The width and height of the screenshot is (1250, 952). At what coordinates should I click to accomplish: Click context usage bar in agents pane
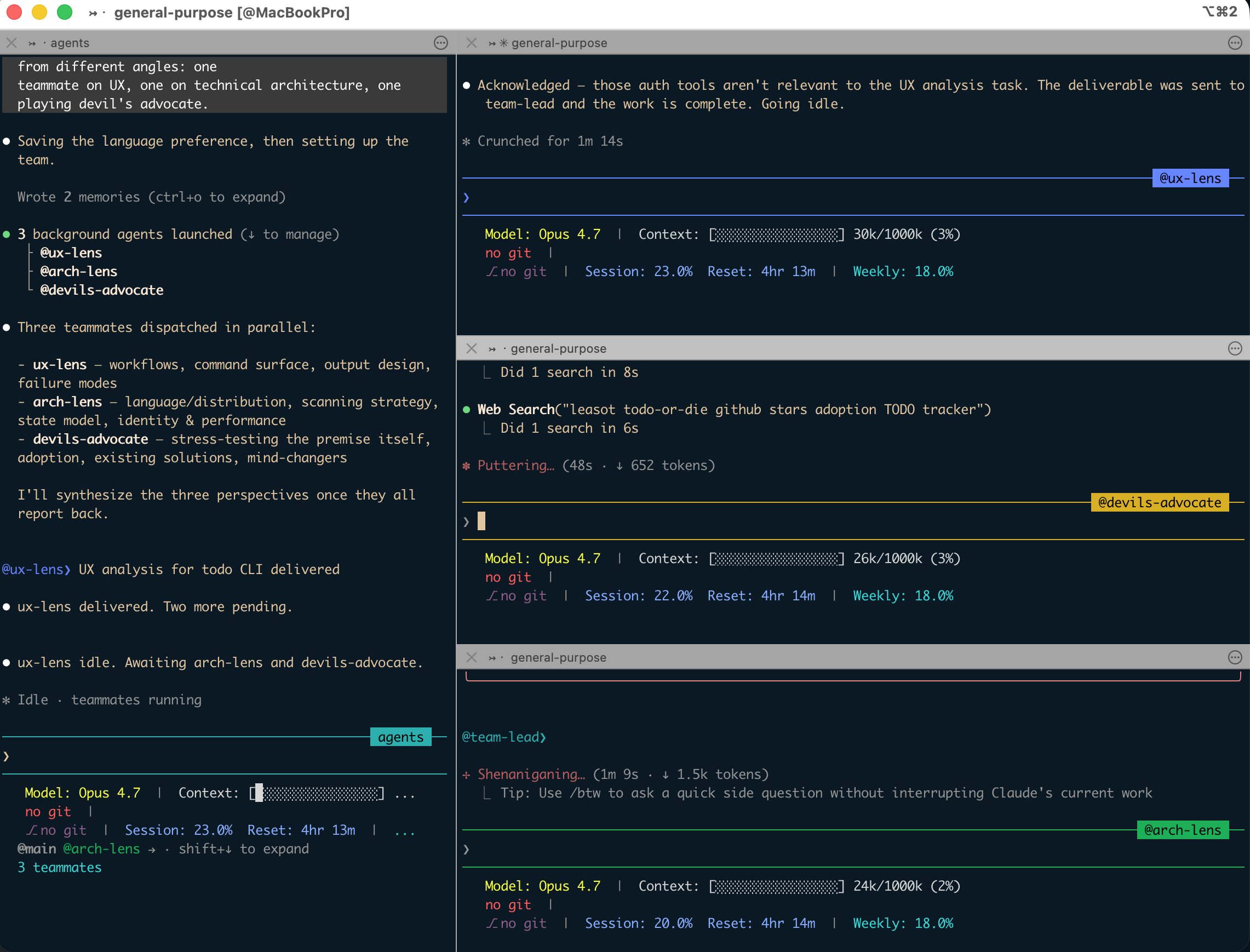tap(317, 793)
